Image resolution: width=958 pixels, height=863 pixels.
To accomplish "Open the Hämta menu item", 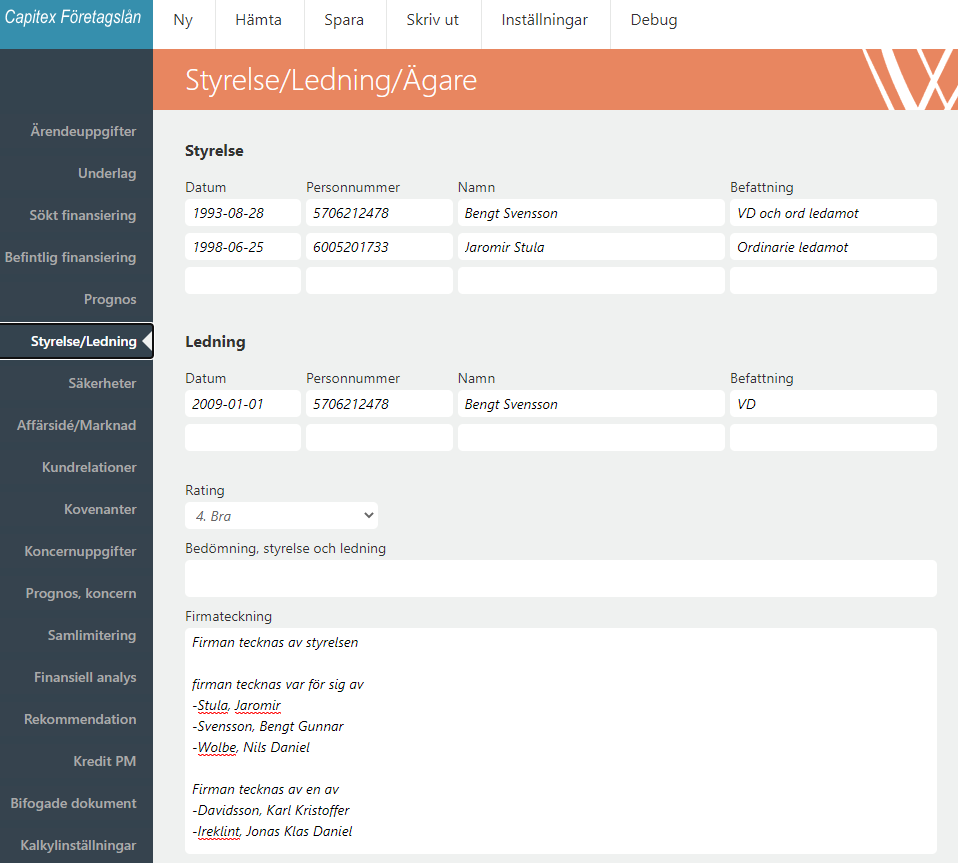I will (258, 20).
